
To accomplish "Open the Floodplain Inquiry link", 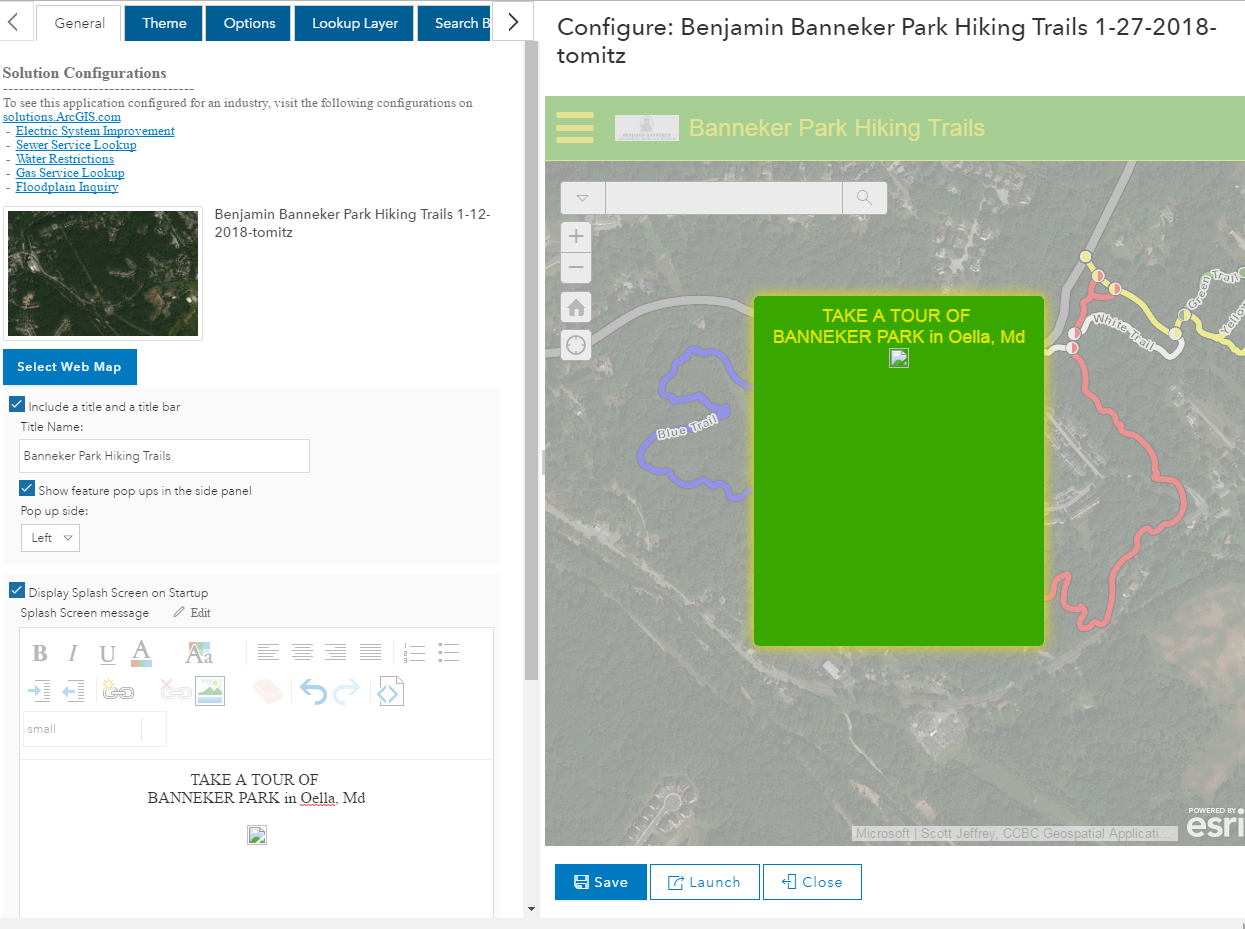I will tap(67, 187).
